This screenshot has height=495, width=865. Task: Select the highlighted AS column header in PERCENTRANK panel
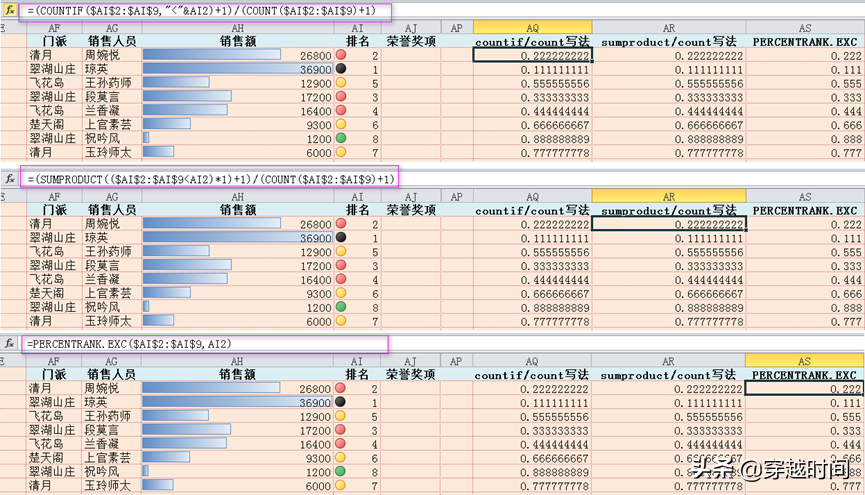click(x=804, y=360)
